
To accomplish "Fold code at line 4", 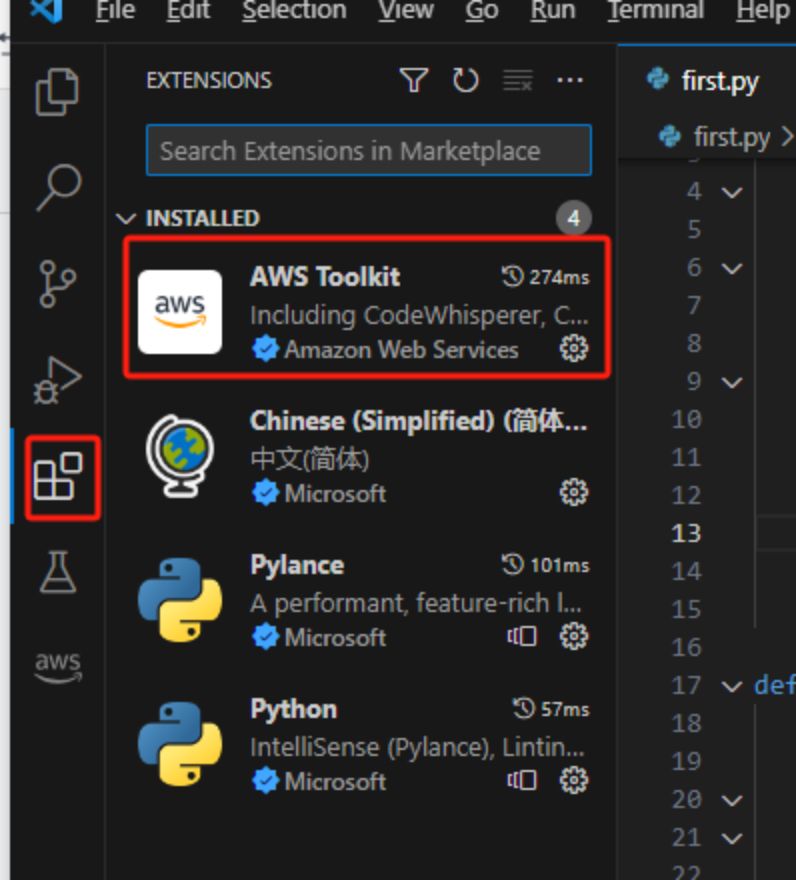I will tap(732, 192).
